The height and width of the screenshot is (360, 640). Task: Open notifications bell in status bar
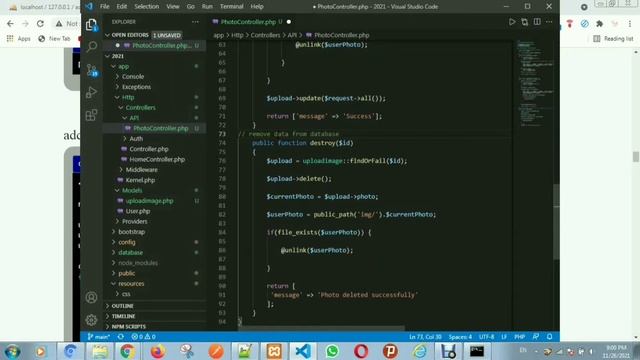[x=550, y=337]
